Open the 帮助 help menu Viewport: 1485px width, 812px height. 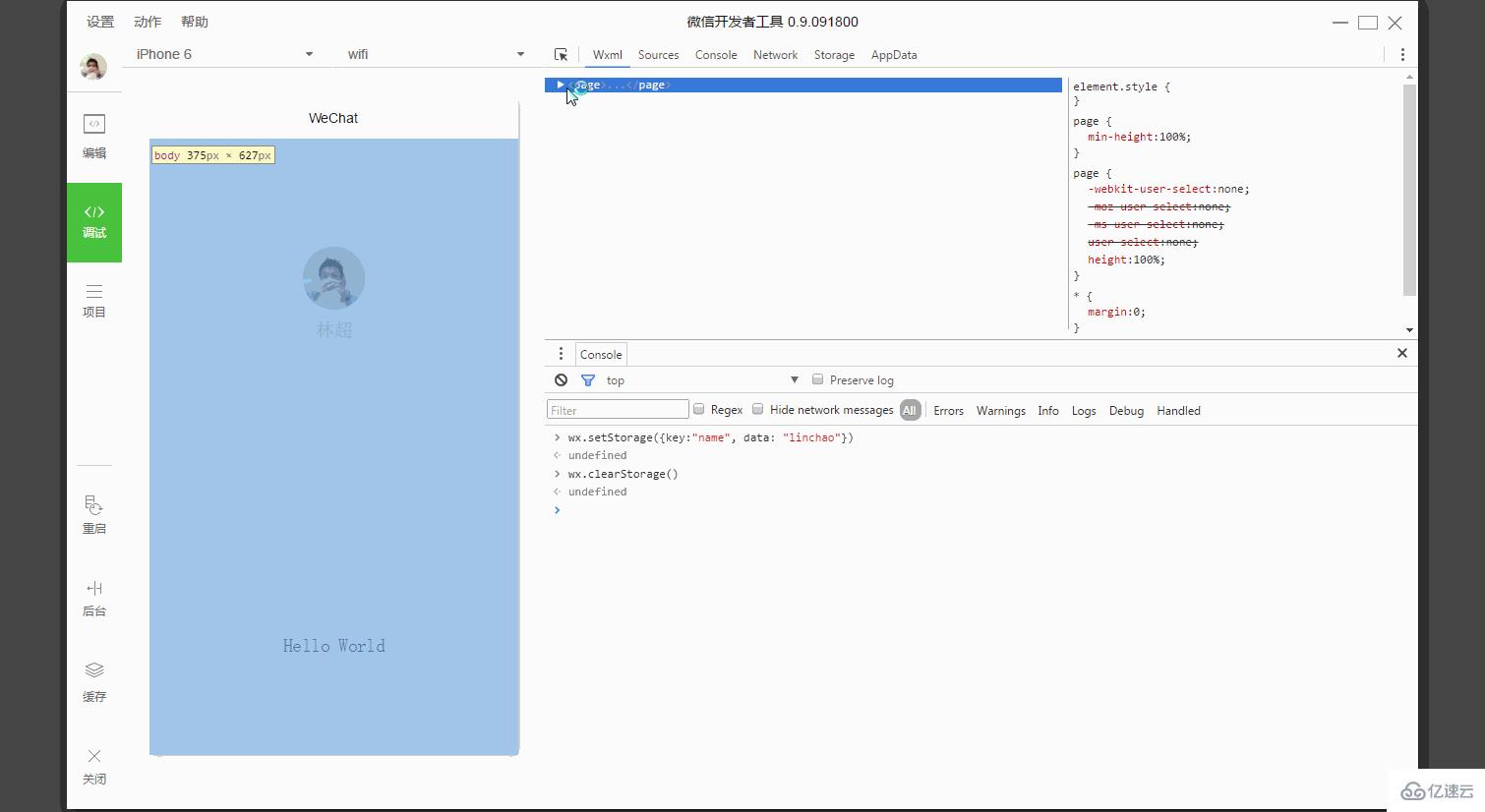pyautogui.click(x=195, y=22)
